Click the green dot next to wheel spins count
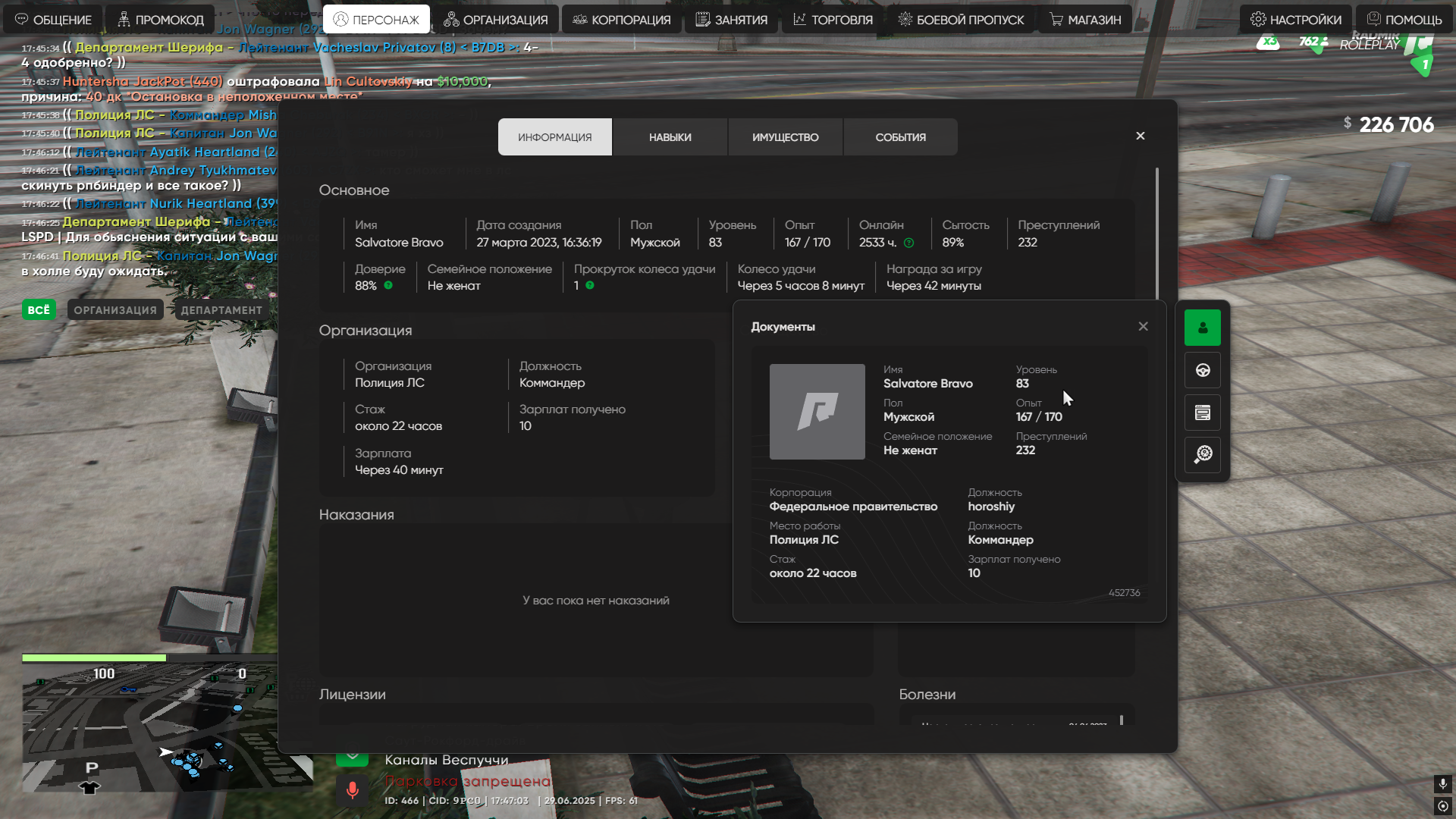Image resolution: width=1456 pixels, height=819 pixels. (x=590, y=286)
